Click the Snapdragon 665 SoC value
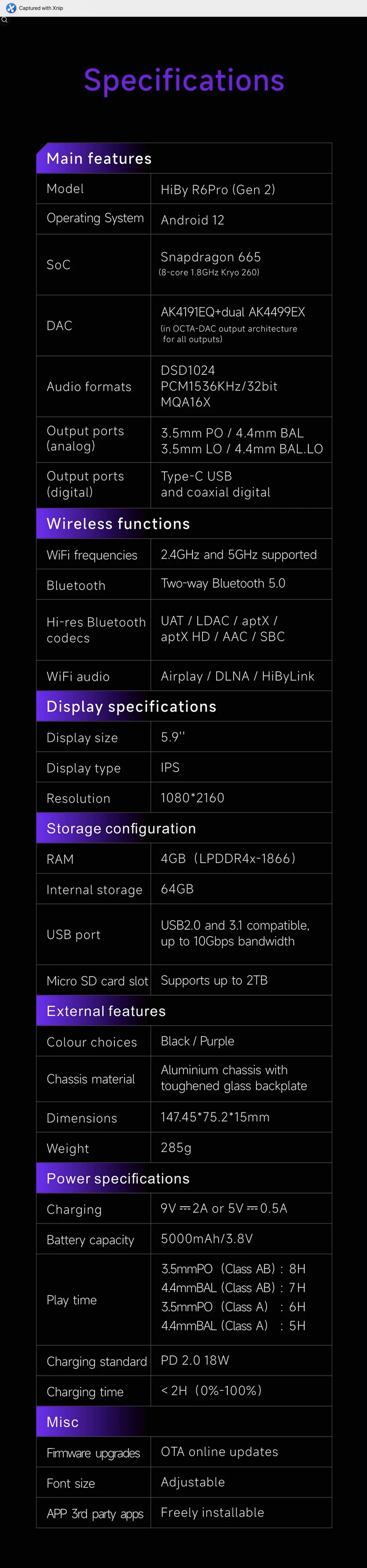The image size is (367, 1568). (x=210, y=257)
